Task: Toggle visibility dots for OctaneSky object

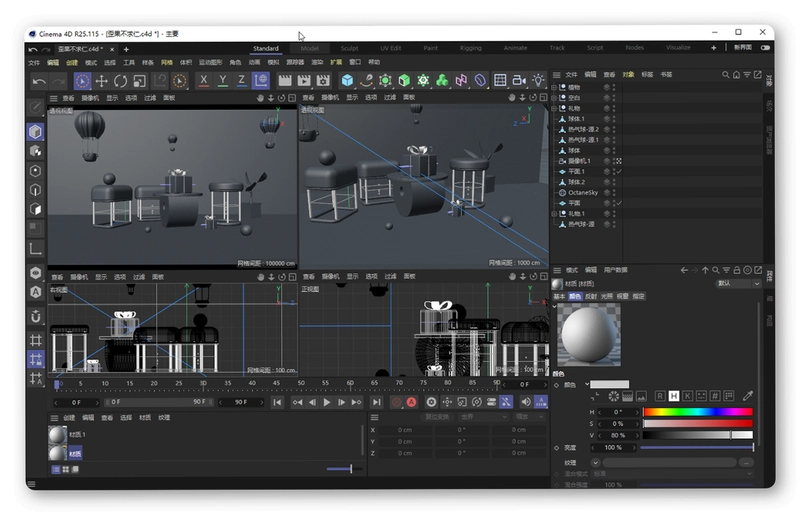Action: pos(613,192)
